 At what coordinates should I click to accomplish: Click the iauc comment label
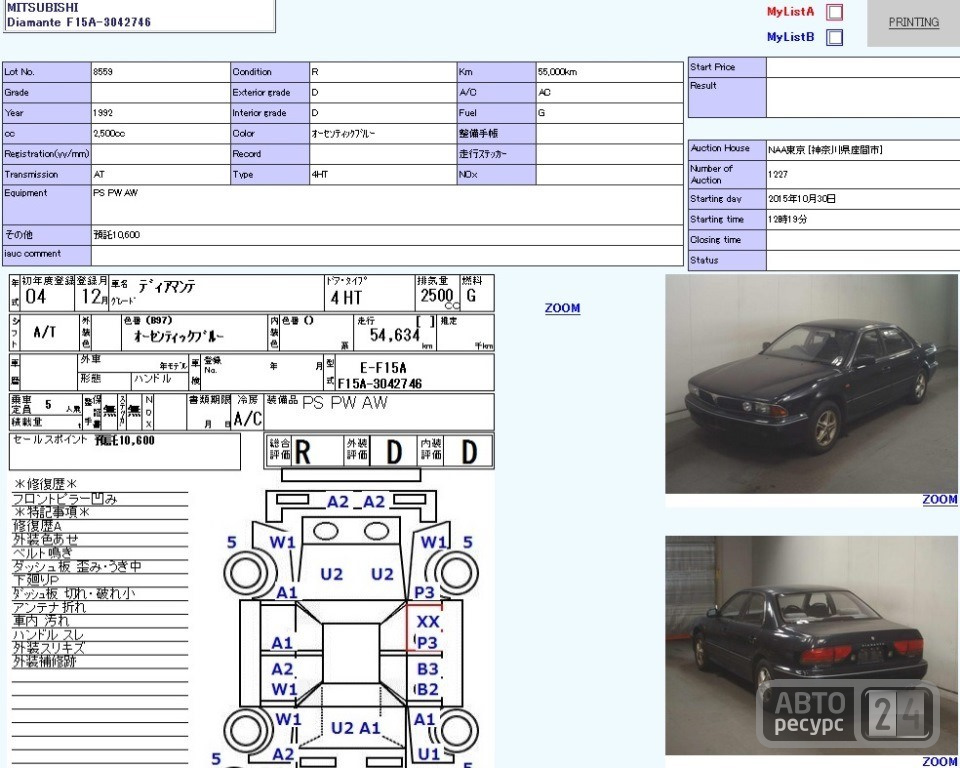[x=32, y=254]
